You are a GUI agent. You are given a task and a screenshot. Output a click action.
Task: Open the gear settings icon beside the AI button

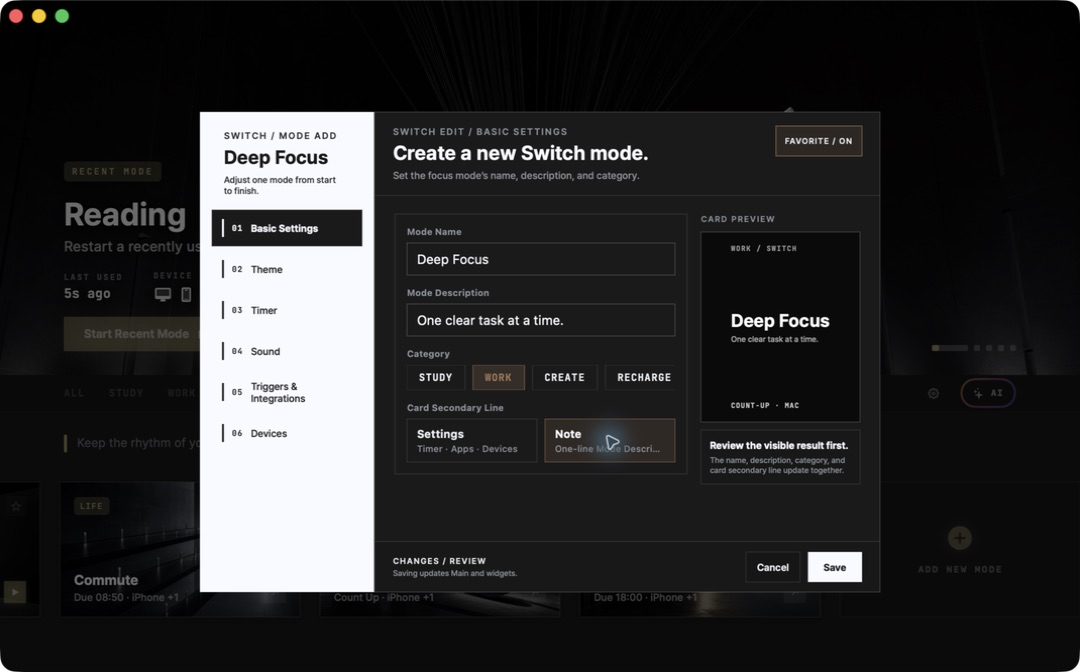point(933,393)
